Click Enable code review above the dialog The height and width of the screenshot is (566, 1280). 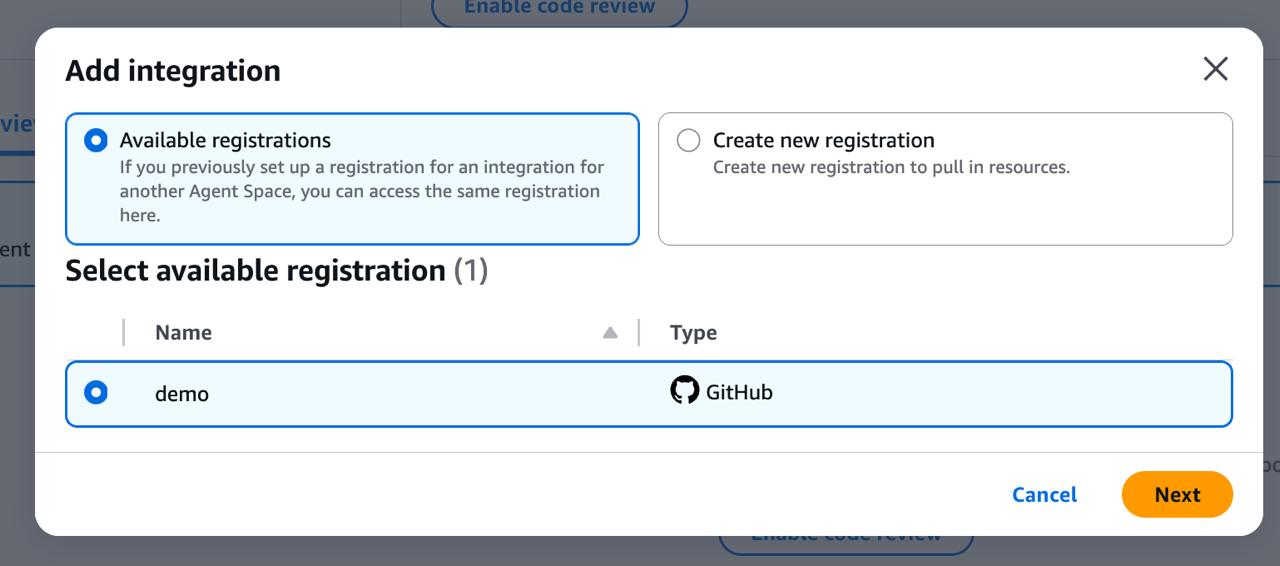point(559,8)
